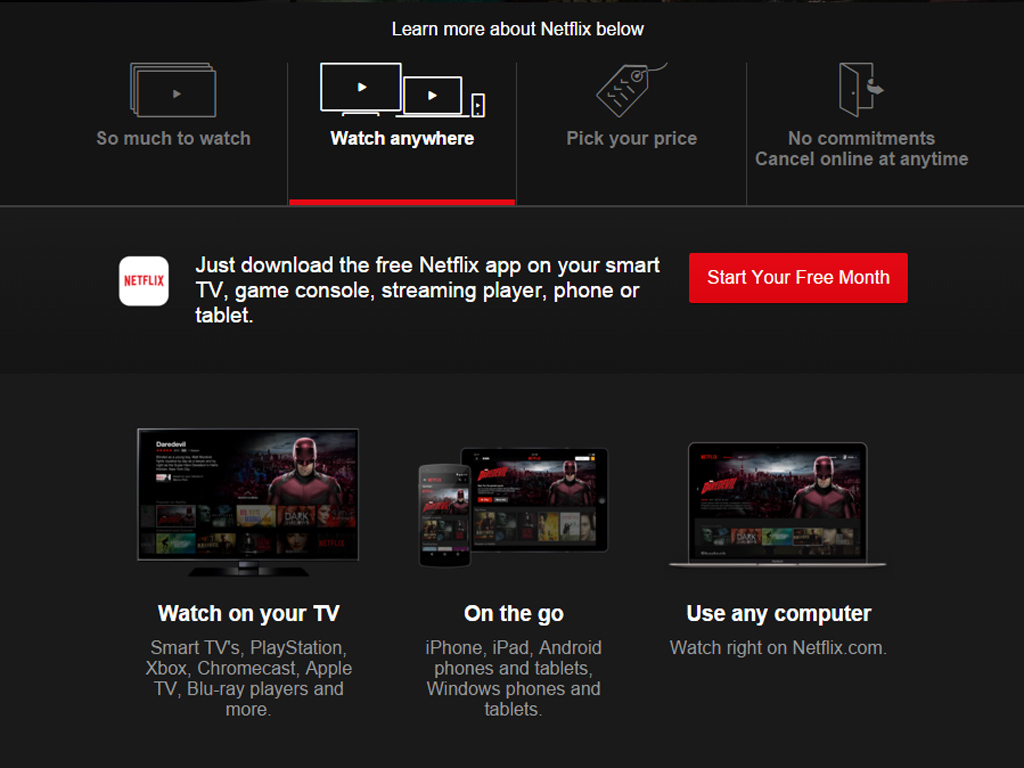Screen dimensions: 1024x768
Task: Click the multi-device 'Watch anywhere' icon
Action: click(402, 90)
